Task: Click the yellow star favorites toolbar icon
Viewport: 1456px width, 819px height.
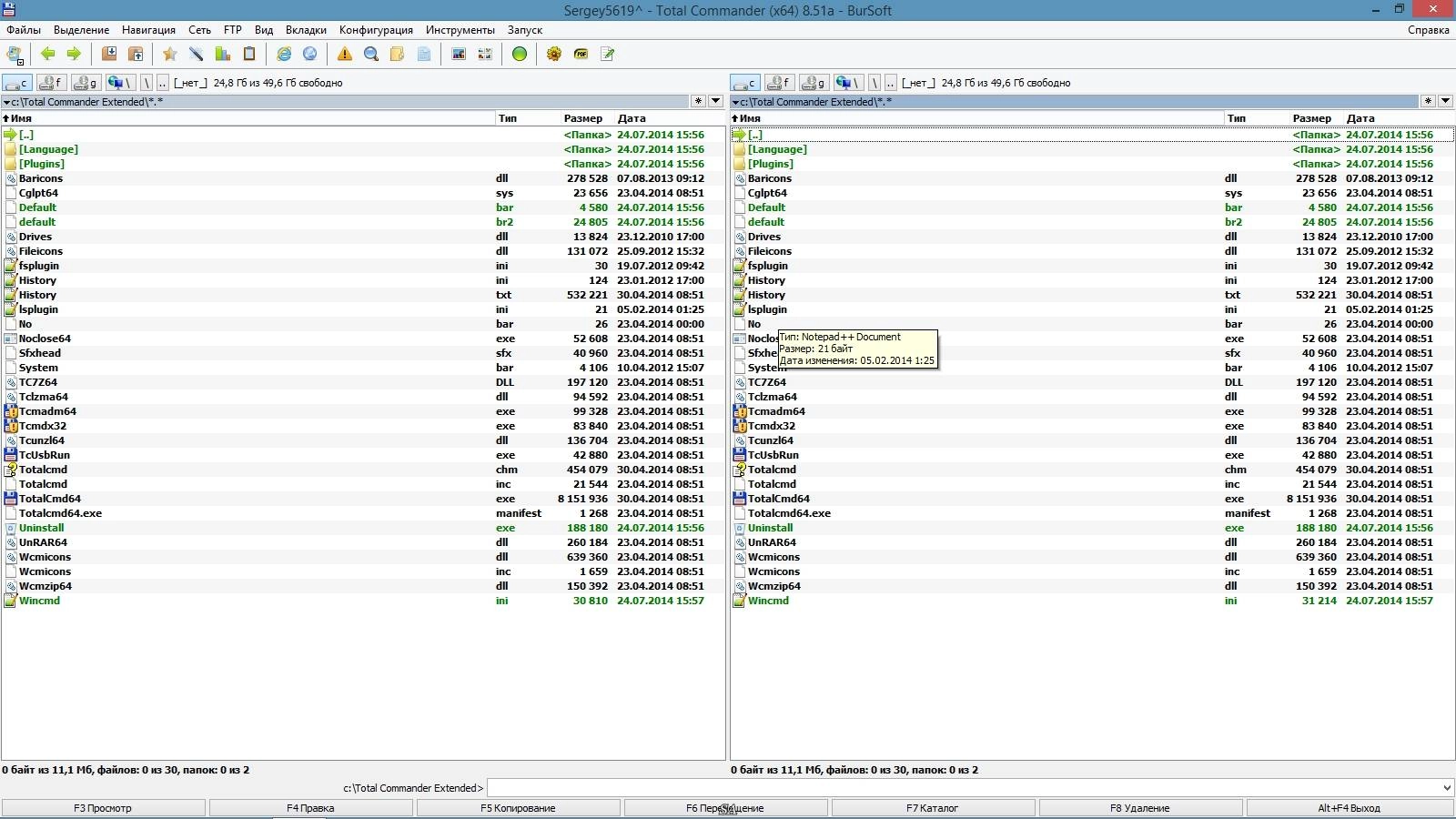Action: click(169, 54)
